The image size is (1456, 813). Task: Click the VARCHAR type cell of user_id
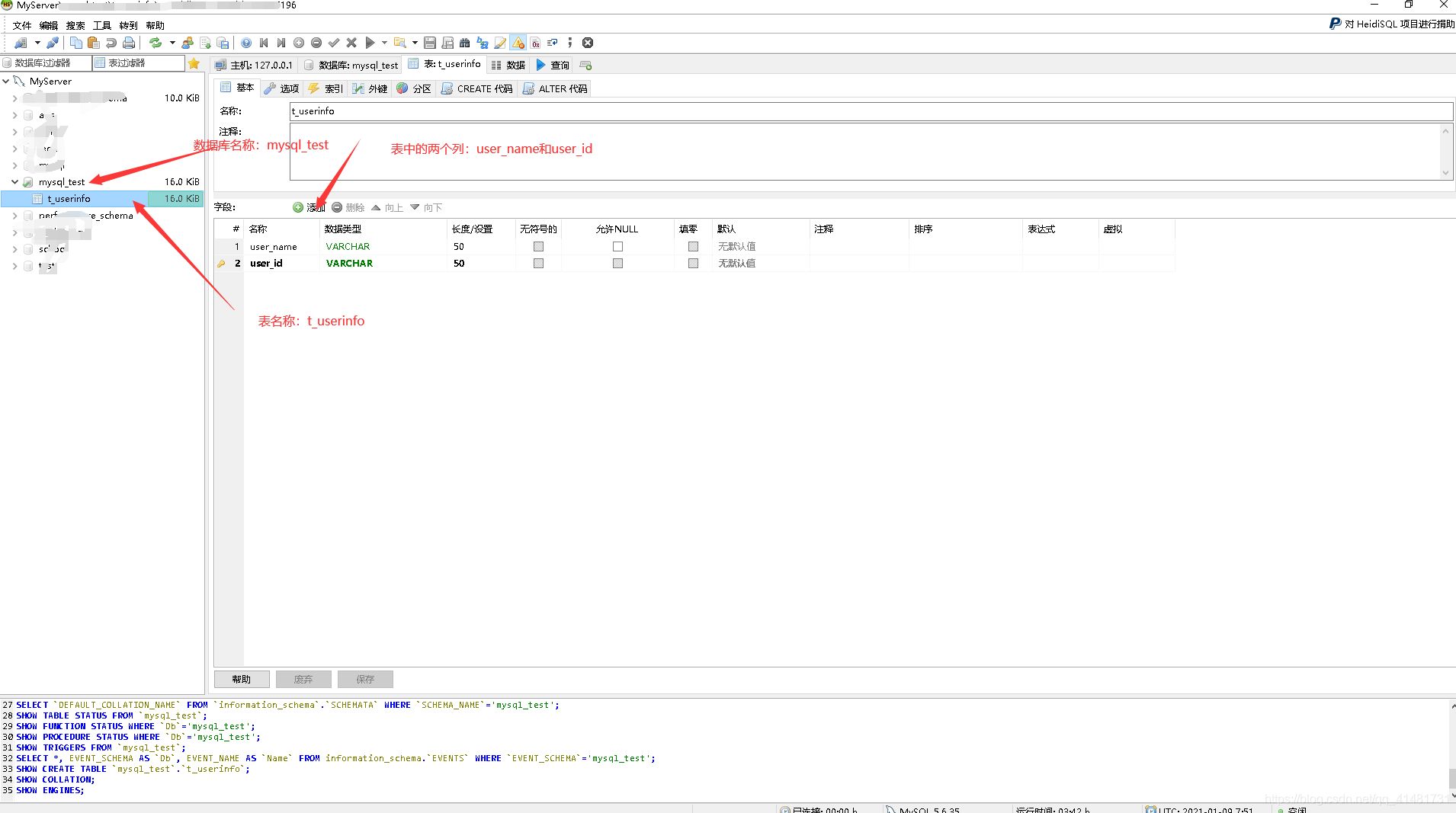coord(383,263)
